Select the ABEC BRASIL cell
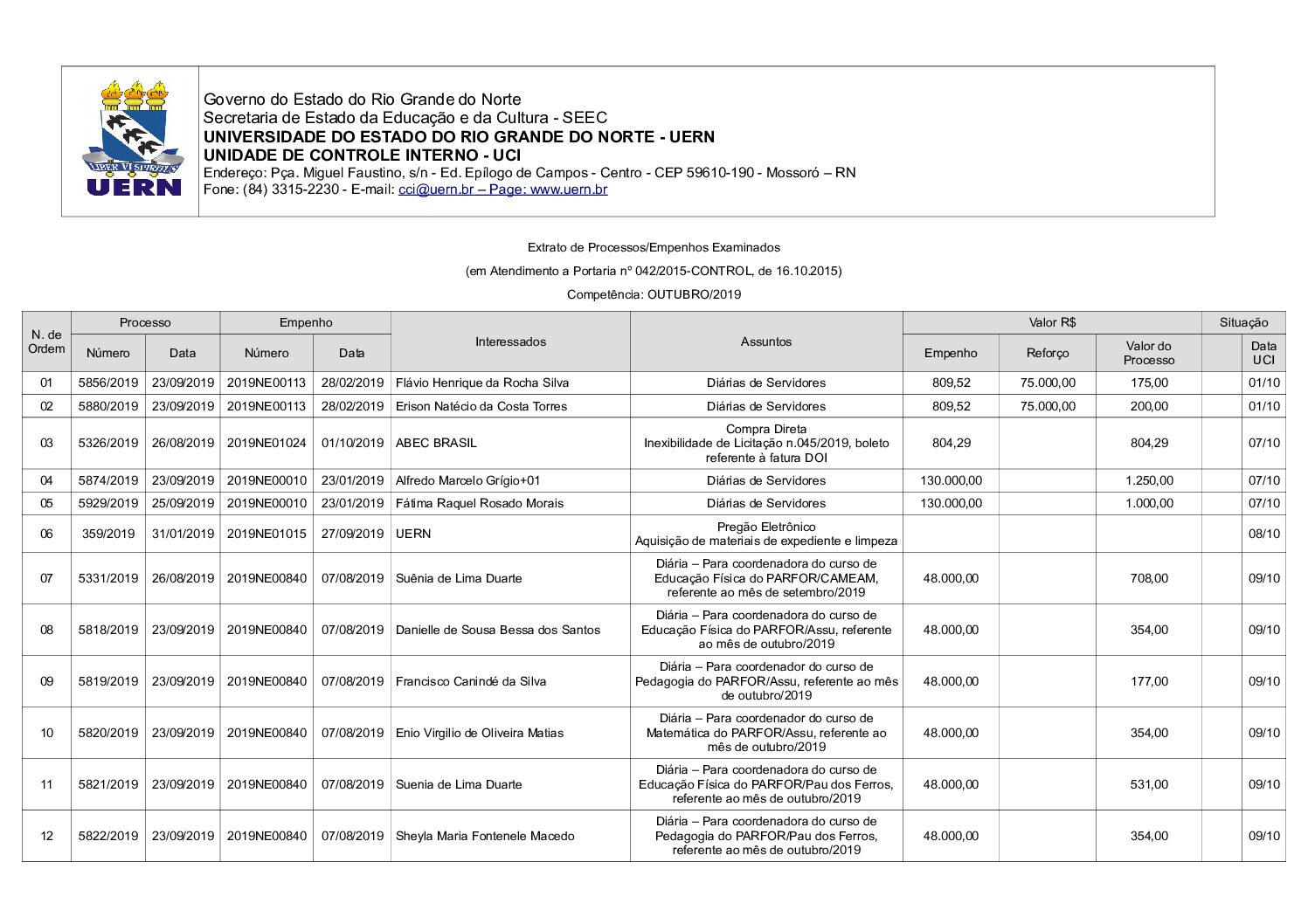Image resolution: width=1308 pixels, height=924 pixels. (x=436, y=443)
